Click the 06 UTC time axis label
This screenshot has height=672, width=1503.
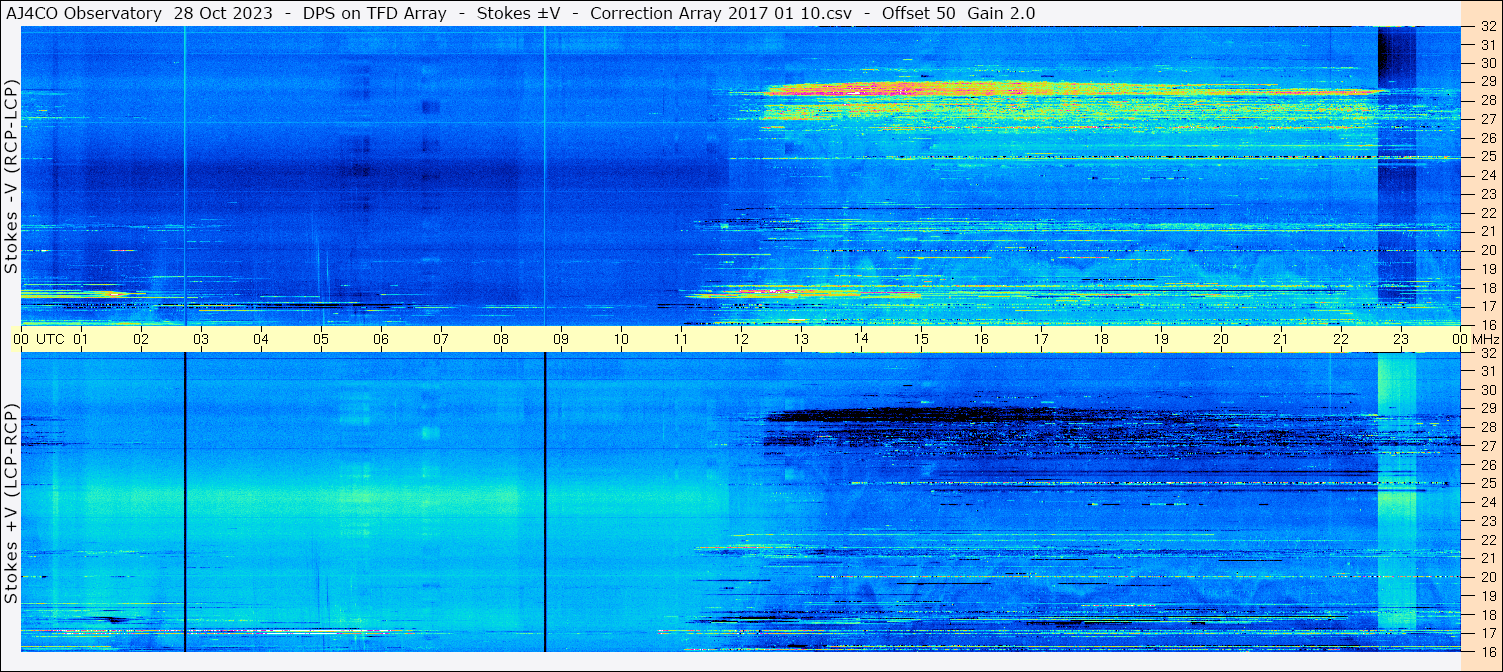[x=381, y=339]
